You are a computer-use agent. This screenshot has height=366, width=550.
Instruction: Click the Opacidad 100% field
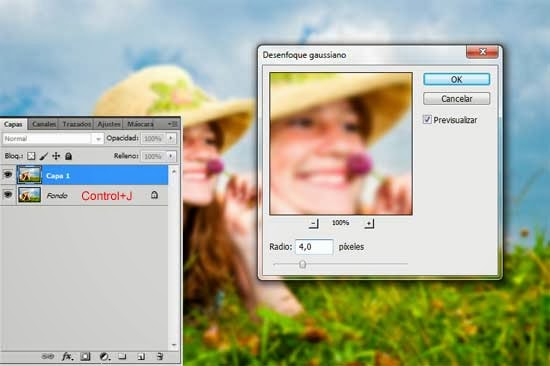(x=153, y=138)
